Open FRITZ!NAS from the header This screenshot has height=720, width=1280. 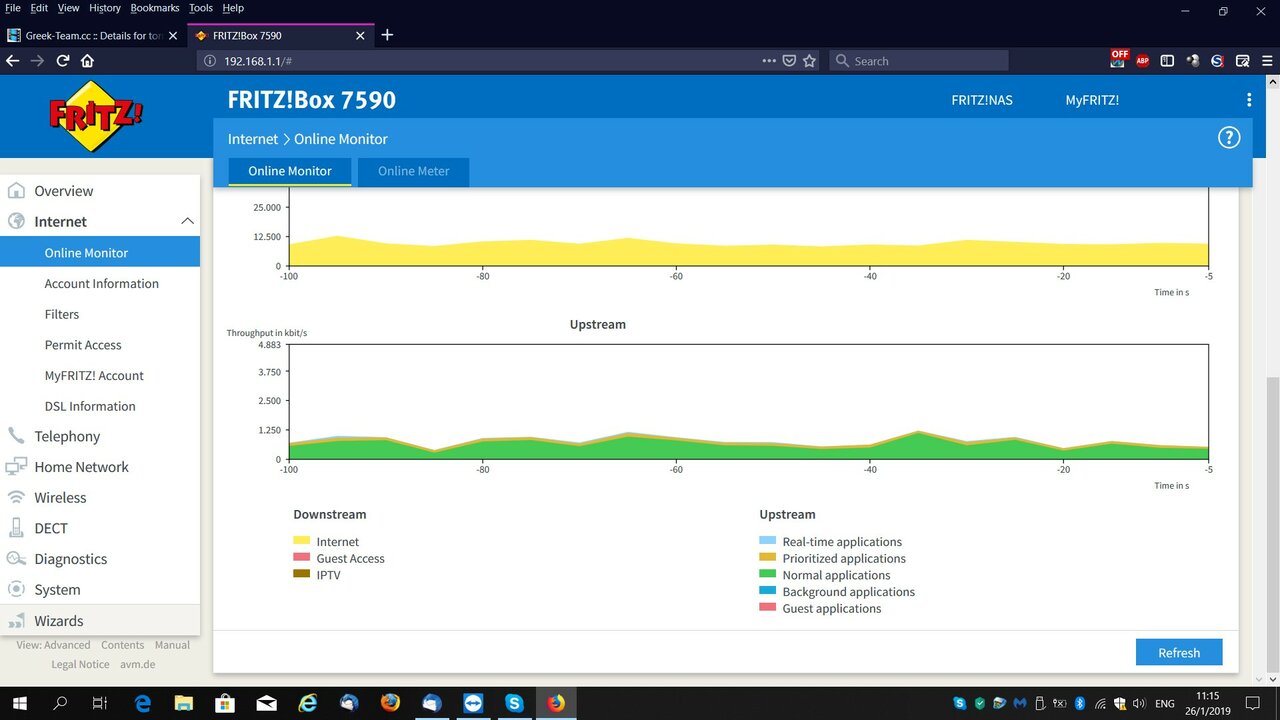982,100
